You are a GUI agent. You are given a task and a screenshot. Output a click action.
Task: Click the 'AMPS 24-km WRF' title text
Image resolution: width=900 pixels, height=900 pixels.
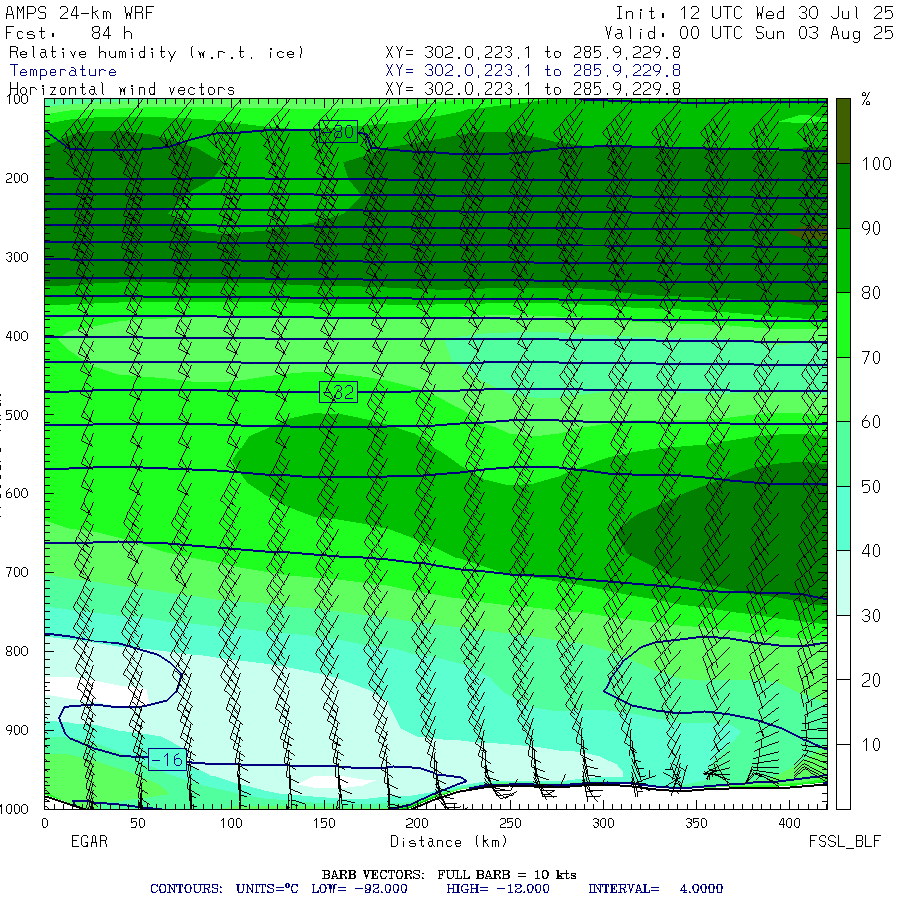(79, 13)
